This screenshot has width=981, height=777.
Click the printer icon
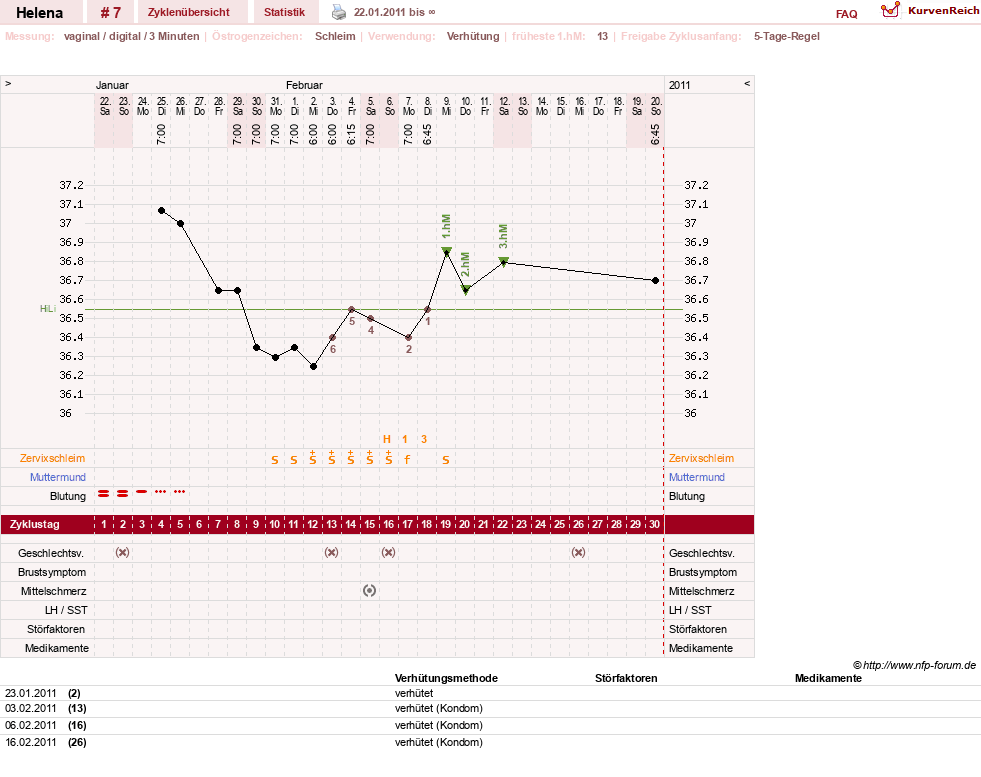click(x=338, y=12)
